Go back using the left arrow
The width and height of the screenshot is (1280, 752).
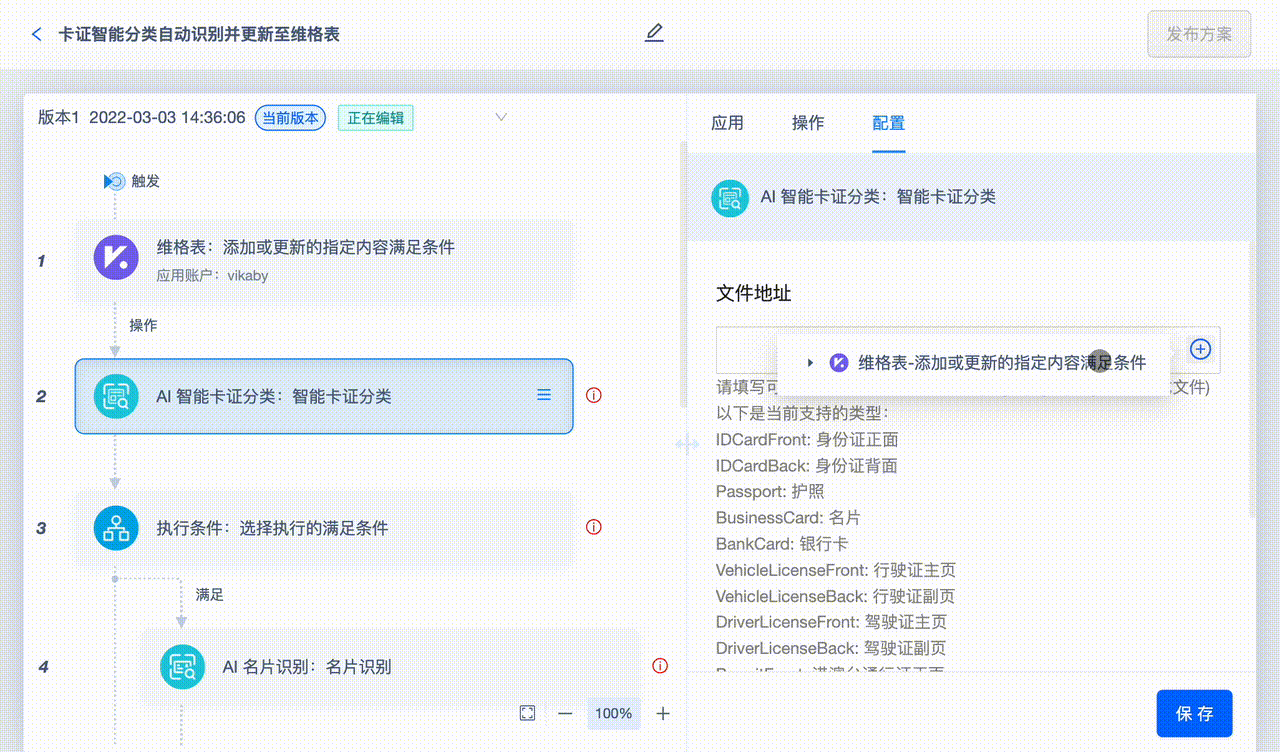coord(37,34)
